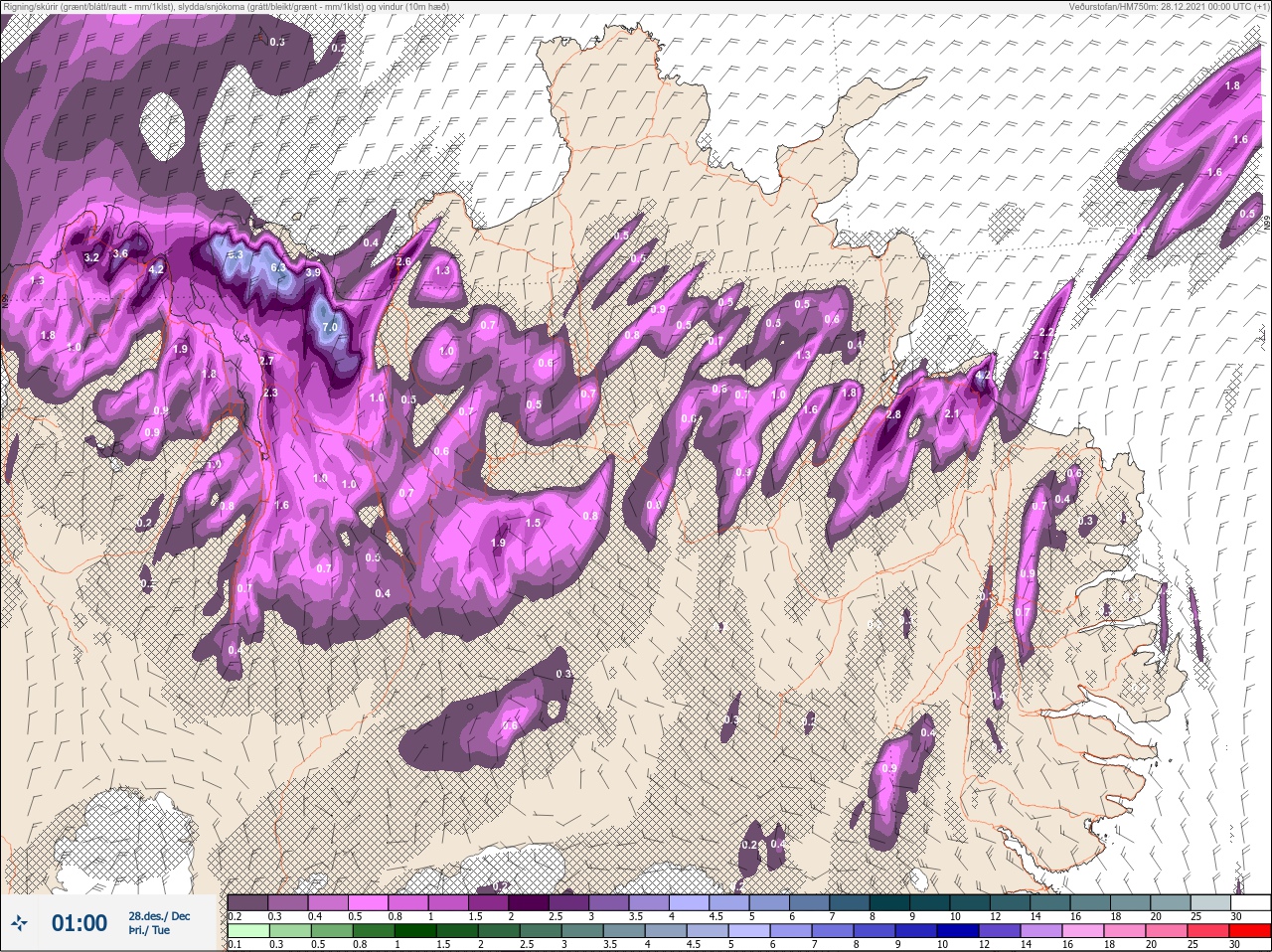This screenshot has height=952, width=1272.
Task: Pick lower legend red swatch above 30
Action: pyautogui.click(x=1250, y=931)
